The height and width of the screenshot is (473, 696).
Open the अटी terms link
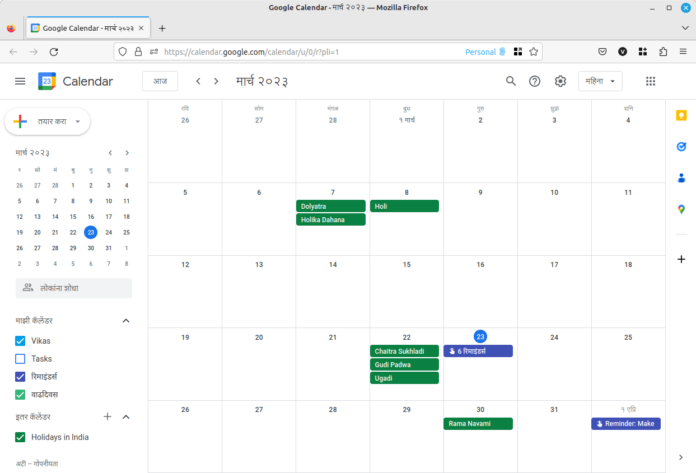pyautogui.click(x=20, y=463)
